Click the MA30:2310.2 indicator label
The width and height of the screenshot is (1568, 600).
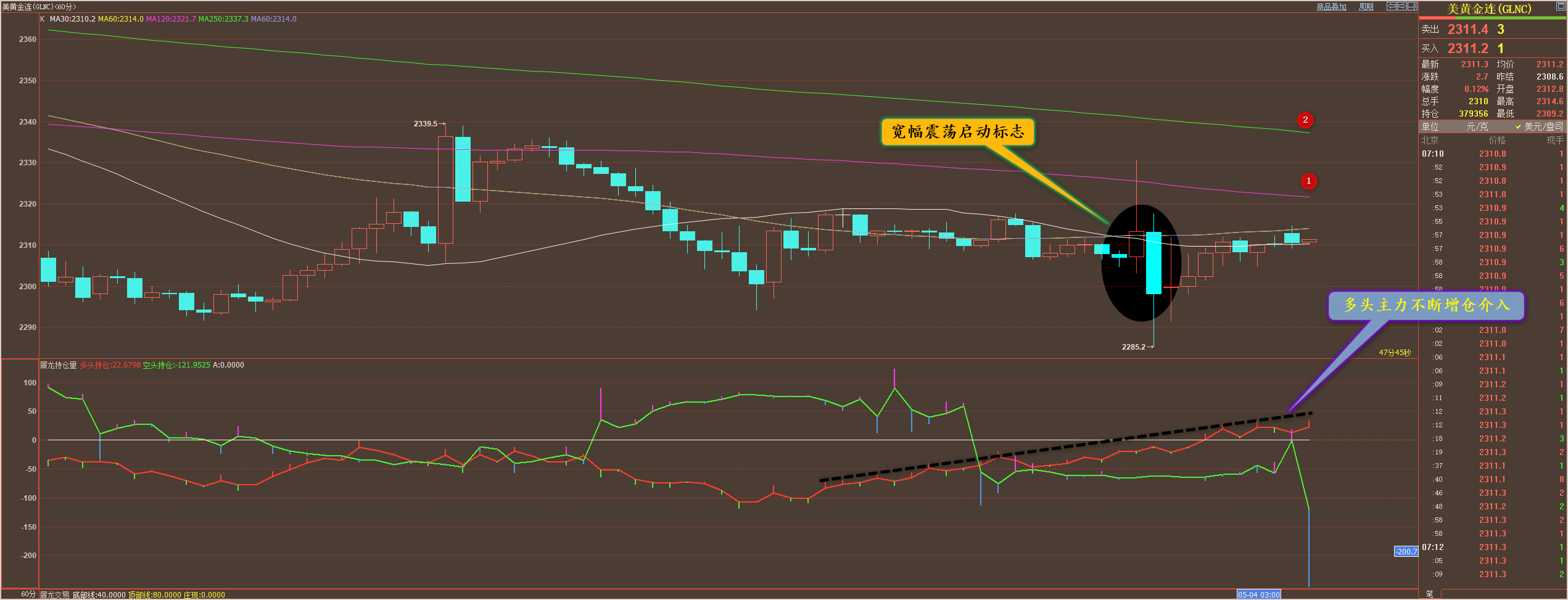72,19
